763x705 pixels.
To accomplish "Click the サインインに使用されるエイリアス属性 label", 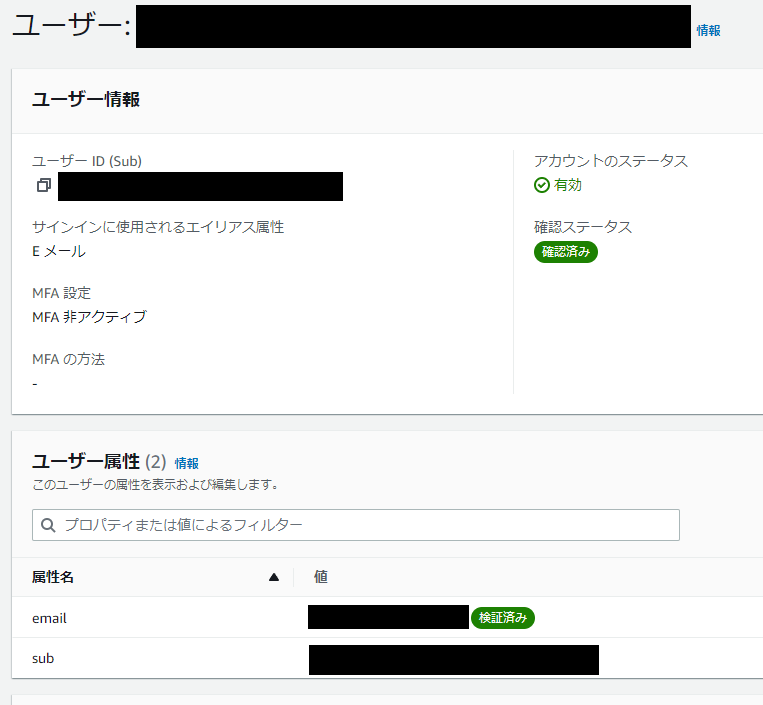I will click(x=158, y=227).
